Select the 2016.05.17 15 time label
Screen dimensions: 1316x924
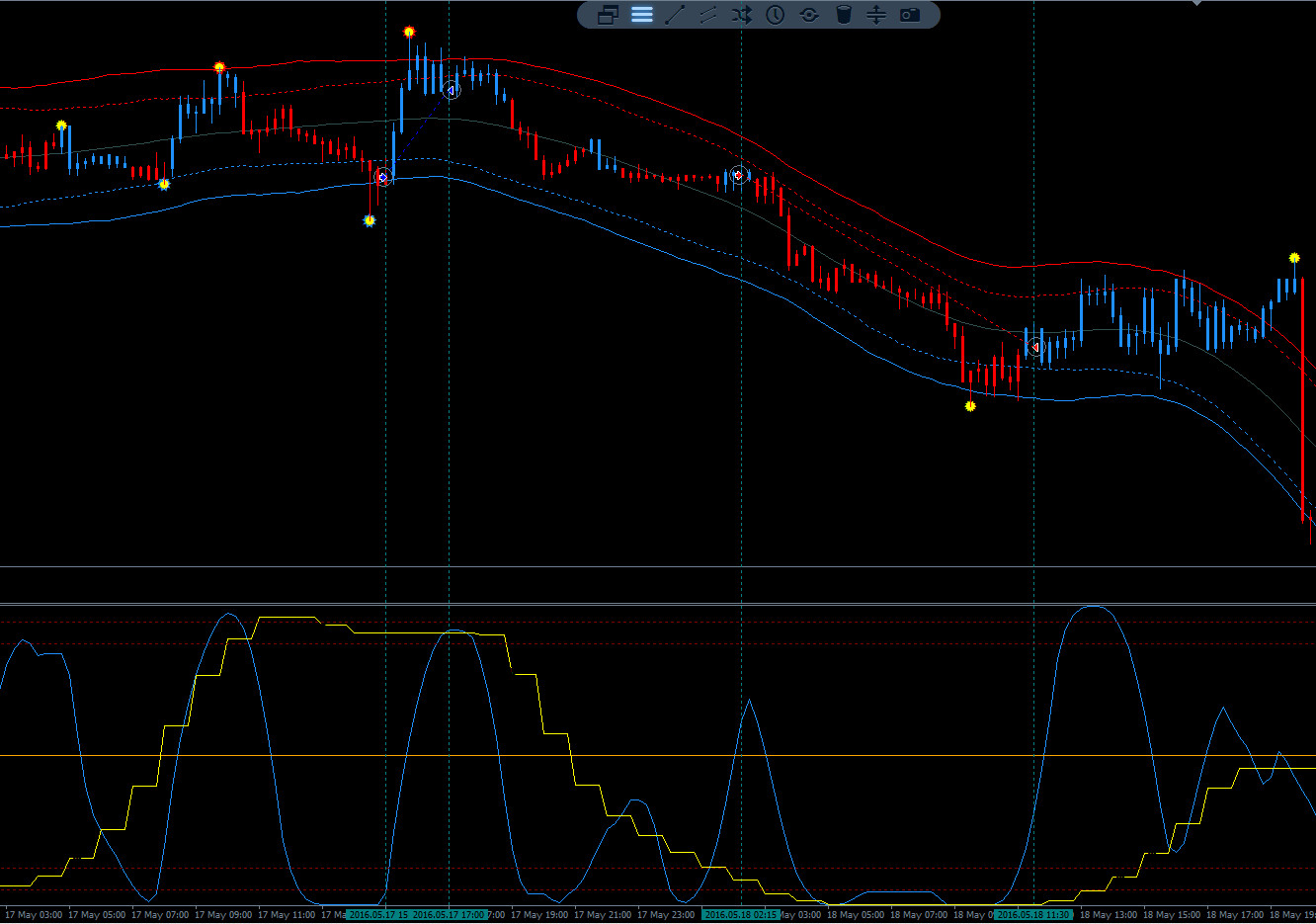tap(378, 915)
